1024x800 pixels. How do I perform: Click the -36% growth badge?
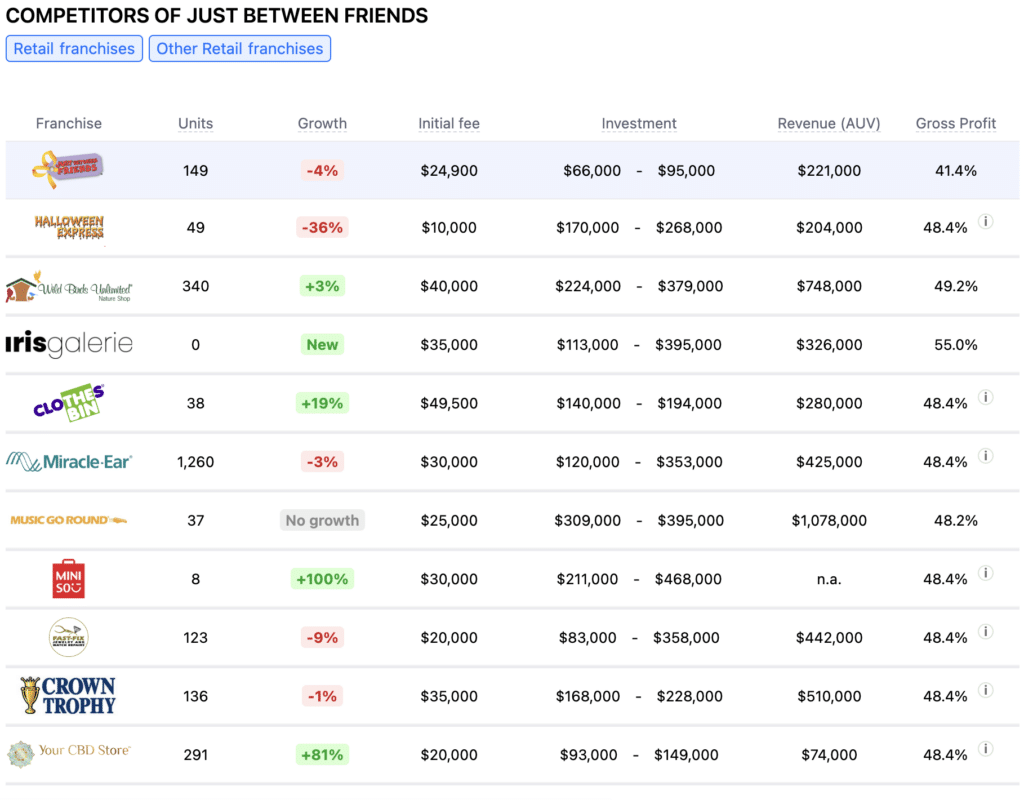coord(322,227)
